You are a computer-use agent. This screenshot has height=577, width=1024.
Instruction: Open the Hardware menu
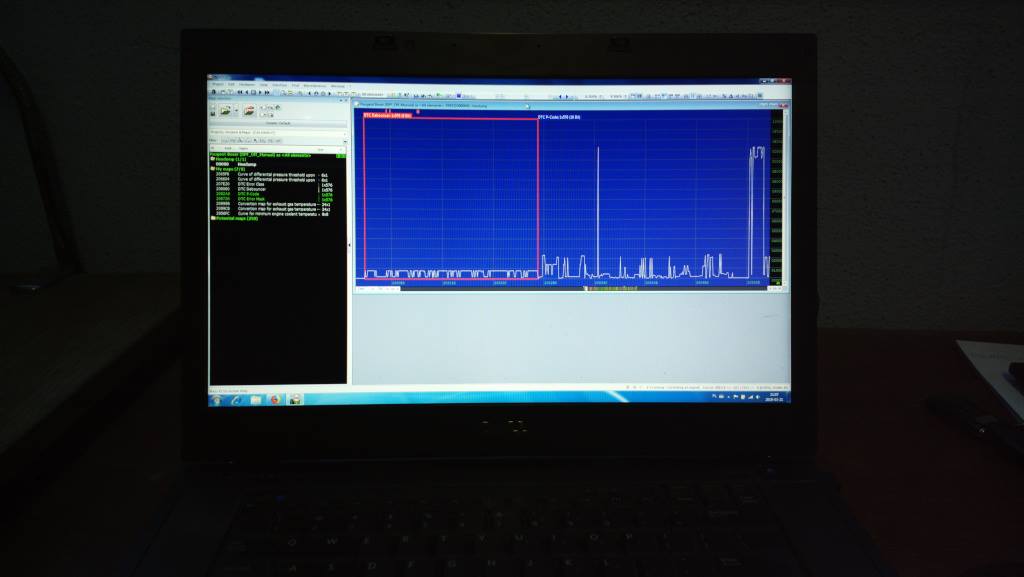click(247, 85)
